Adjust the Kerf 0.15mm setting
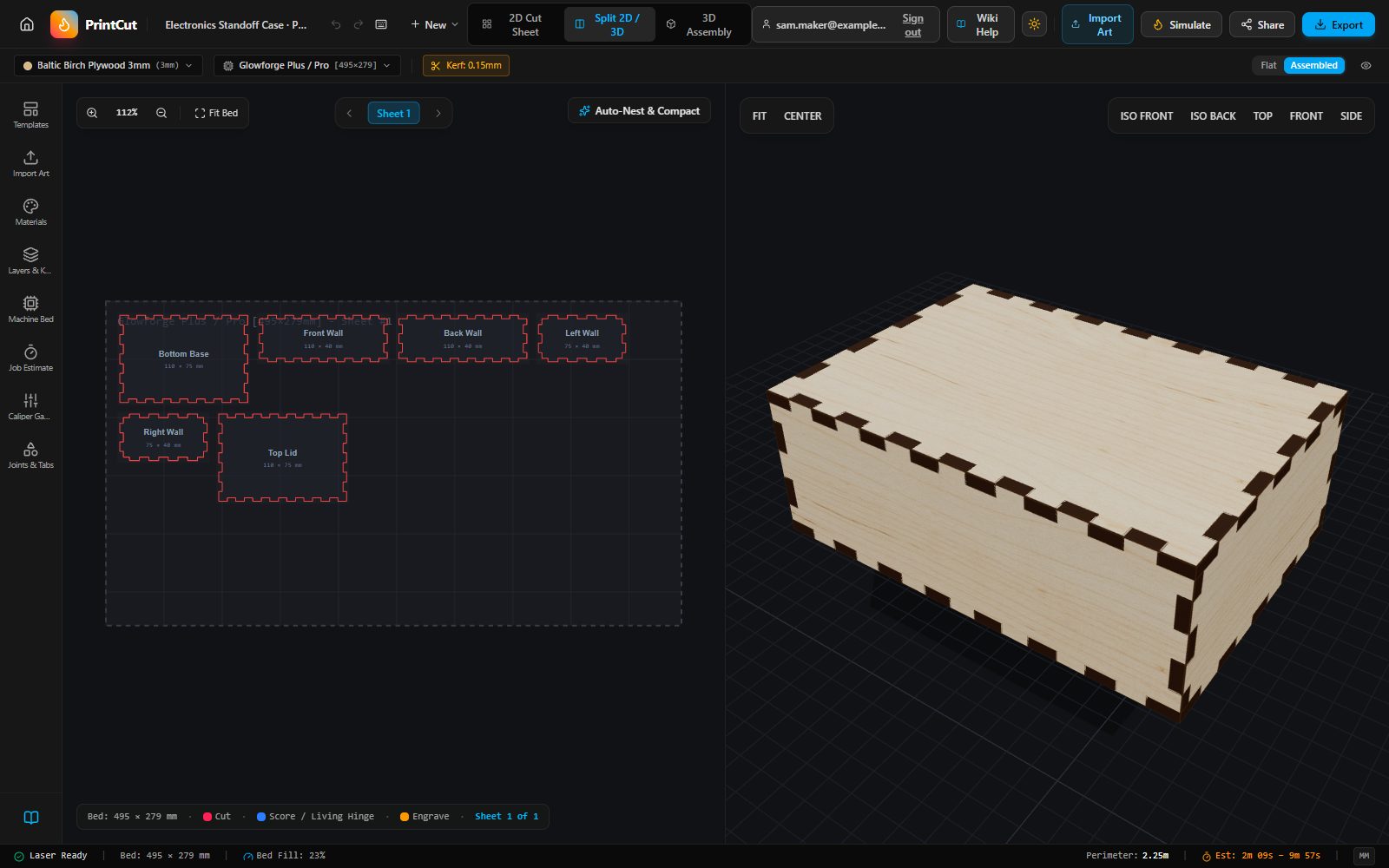 (466, 65)
